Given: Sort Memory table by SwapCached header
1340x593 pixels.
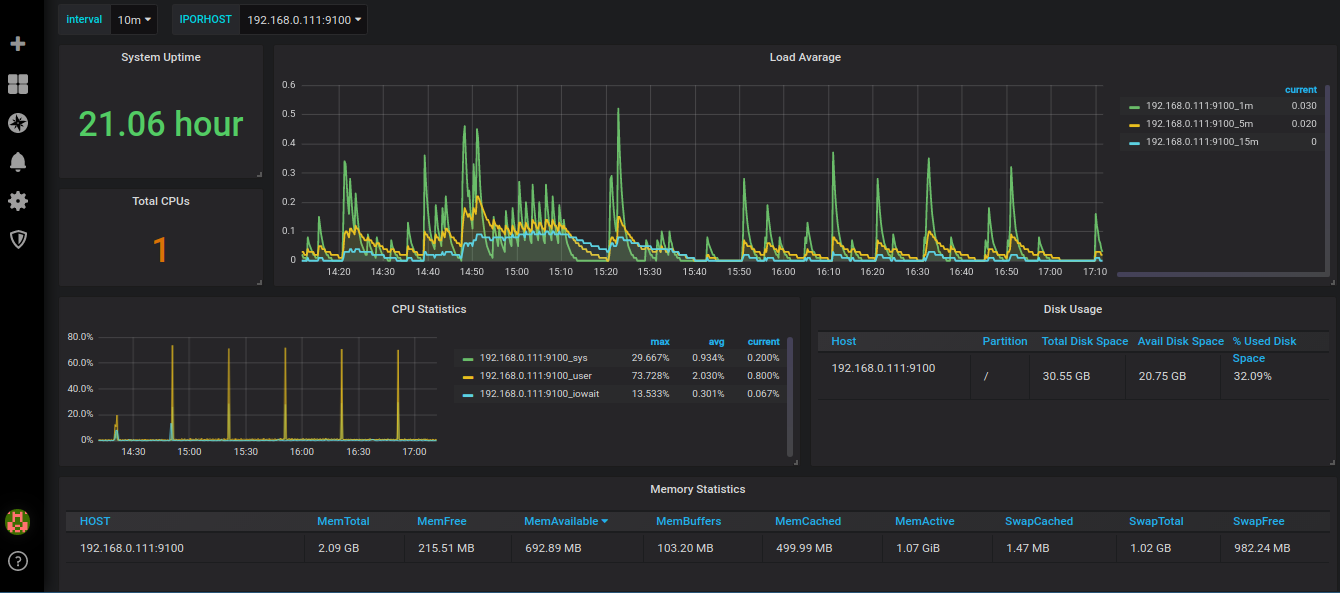Looking at the screenshot, I should [x=1039, y=521].
